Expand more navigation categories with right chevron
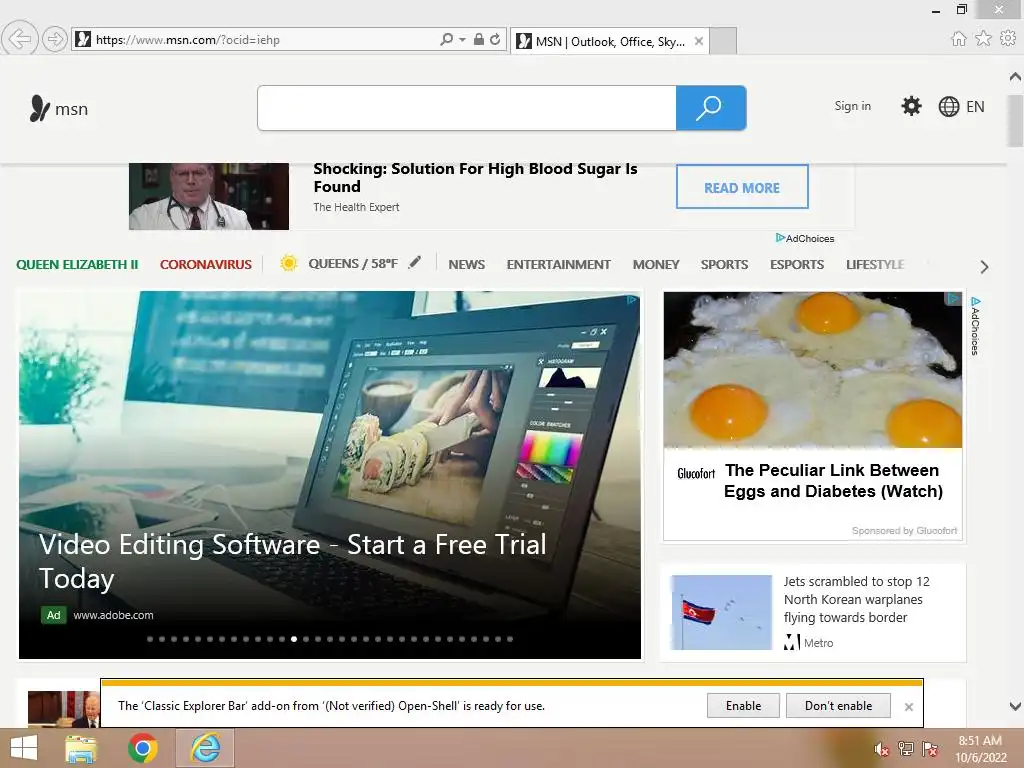 984,266
